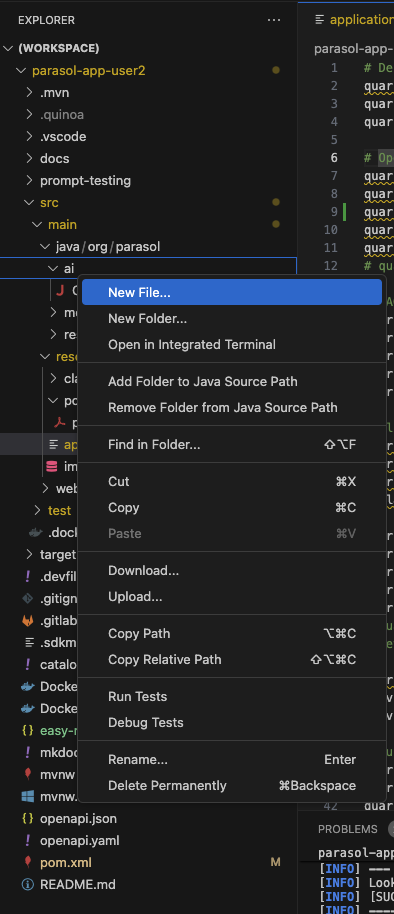This screenshot has width=394, height=914.
Task: Click the .gitlab fox file icon
Action: 27,621
